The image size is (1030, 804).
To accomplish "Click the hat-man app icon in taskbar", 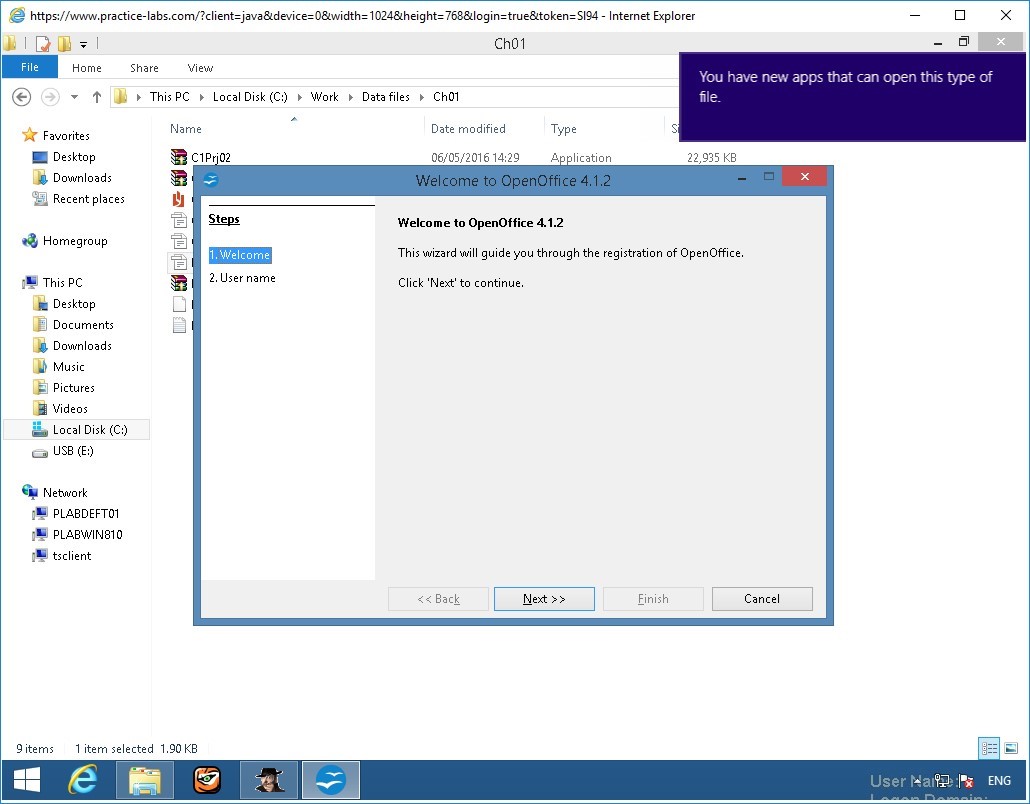I will (x=269, y=780).
